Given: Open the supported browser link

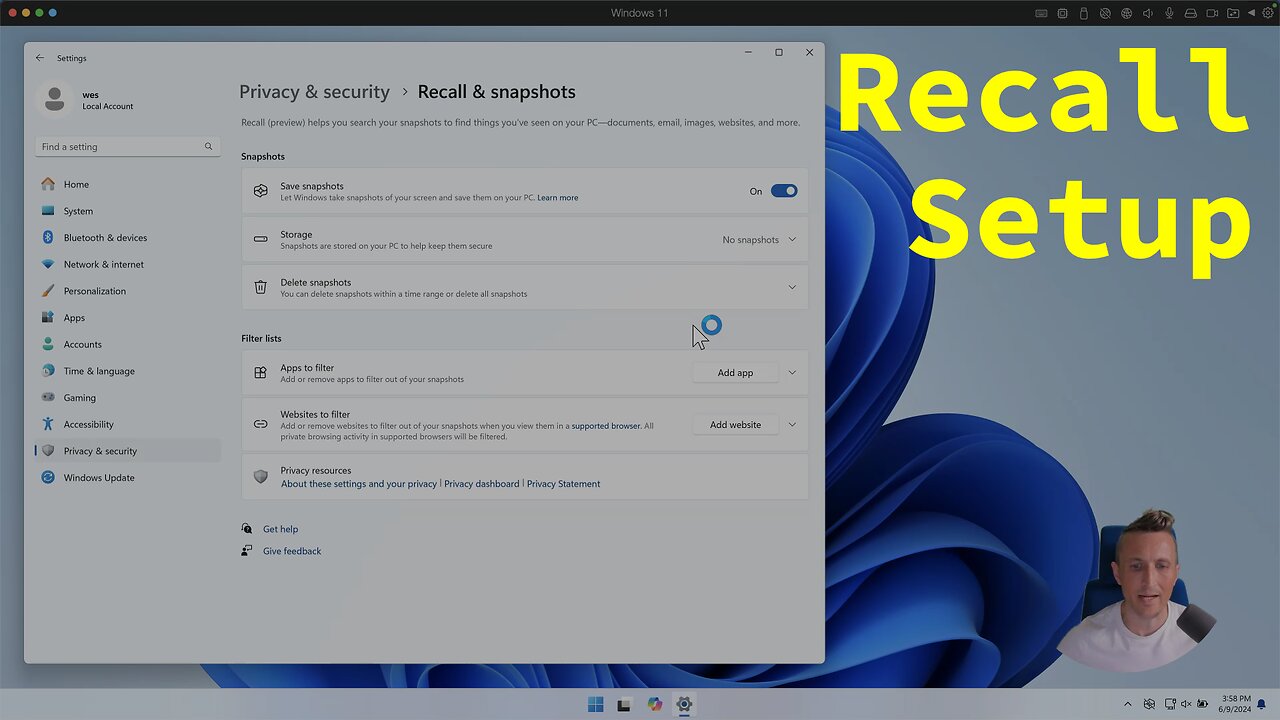Looking at the screenshot, I should (606, 426).
